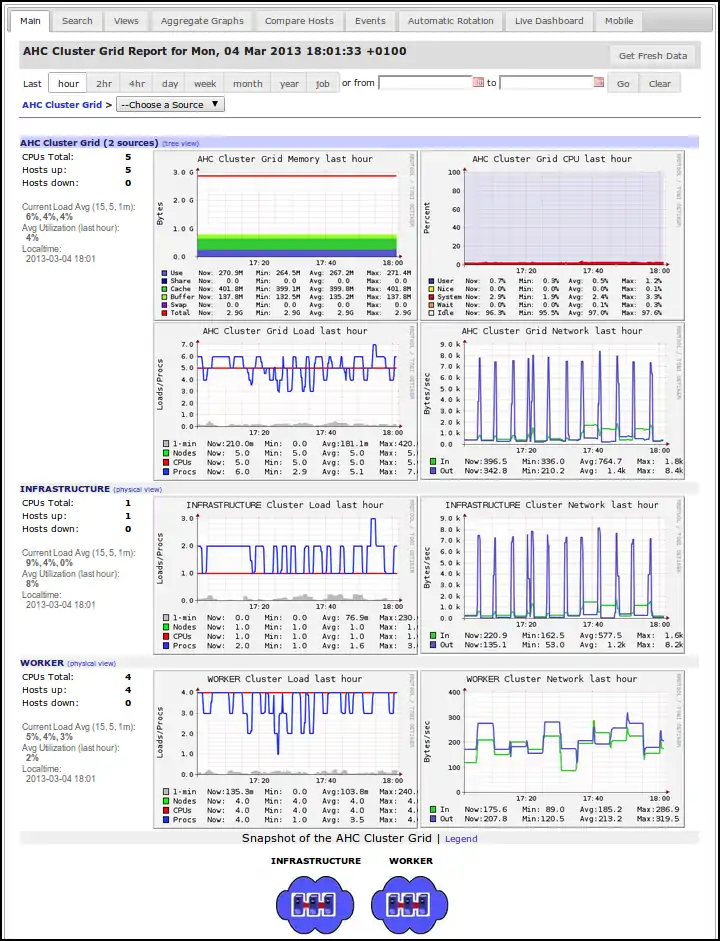The height and width of the screenshot is (941, 720).
Task: Open the Legend link
Action: pos(461,839)
